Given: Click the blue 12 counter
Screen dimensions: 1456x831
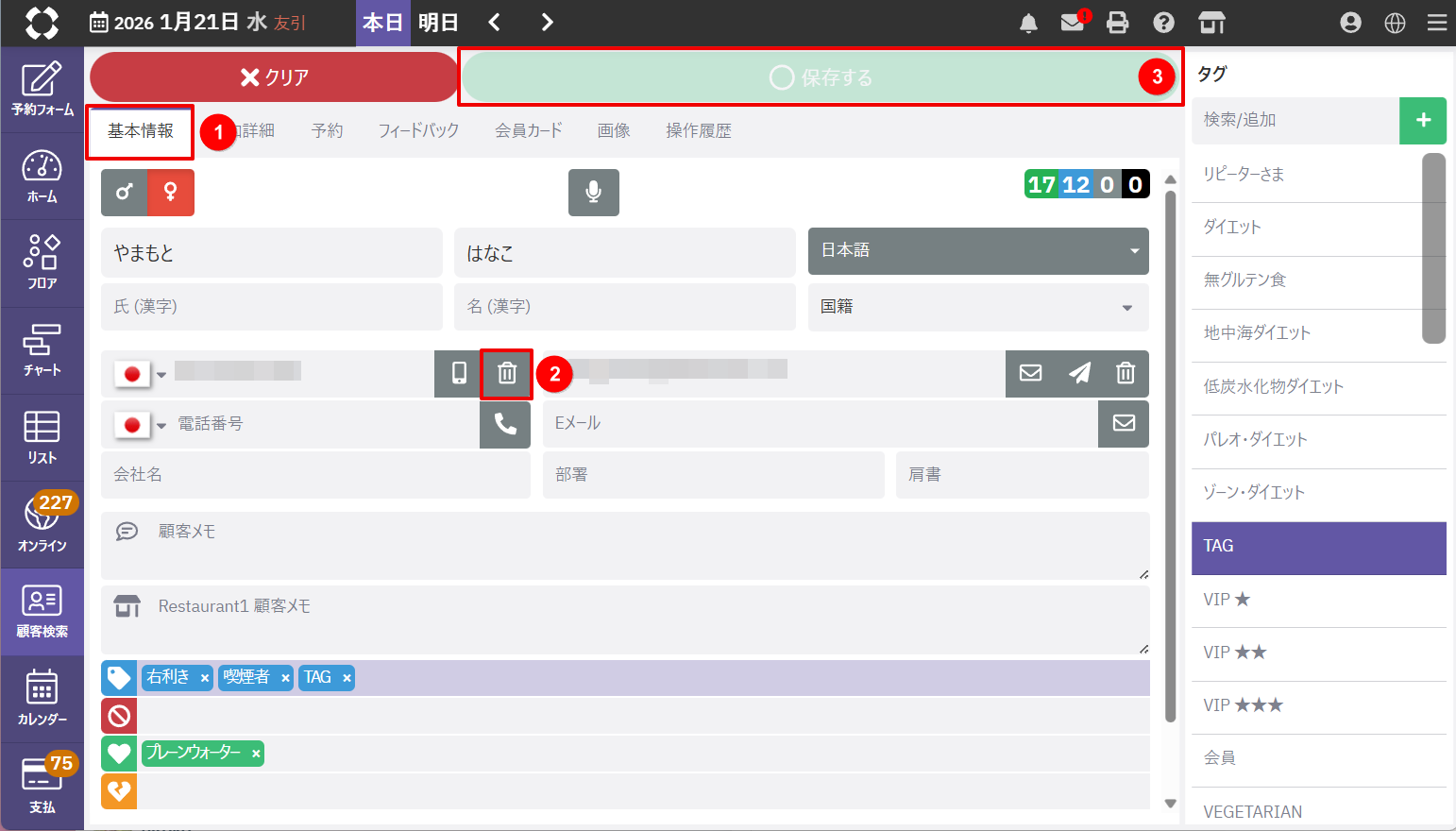Looking at the screenshot, I should 1075,184.
